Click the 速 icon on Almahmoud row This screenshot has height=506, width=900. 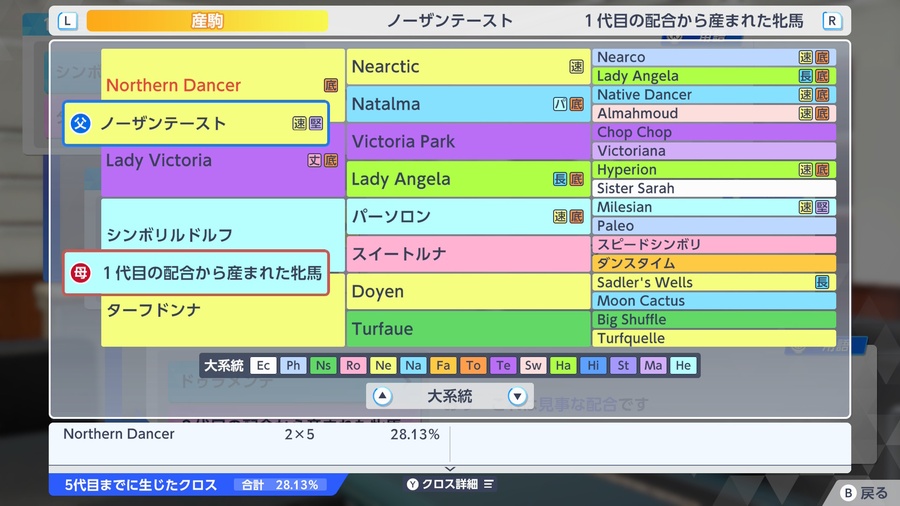pyautogui.click(x=806, y=113)
